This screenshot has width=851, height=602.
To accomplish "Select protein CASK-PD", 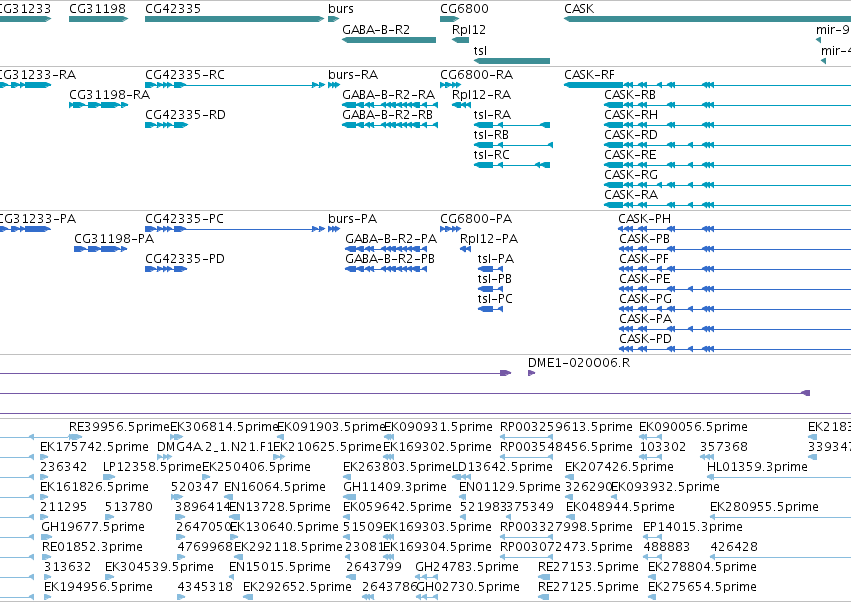I will 735,349.
